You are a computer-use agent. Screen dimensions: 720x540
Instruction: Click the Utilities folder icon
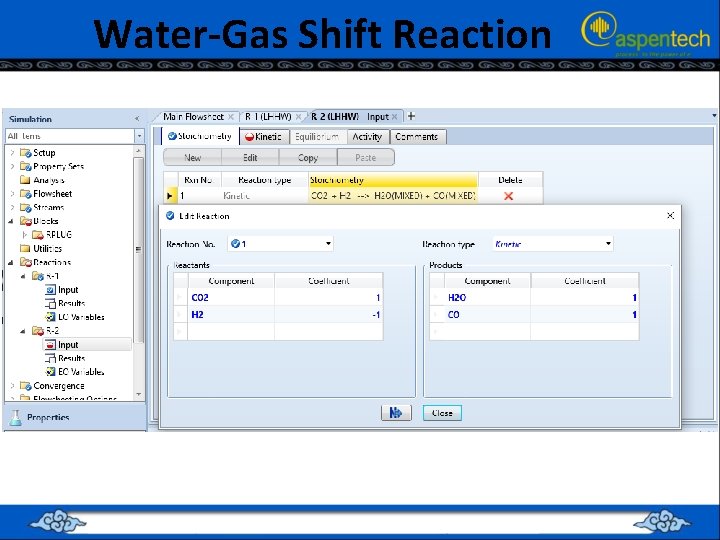[25, 248]
